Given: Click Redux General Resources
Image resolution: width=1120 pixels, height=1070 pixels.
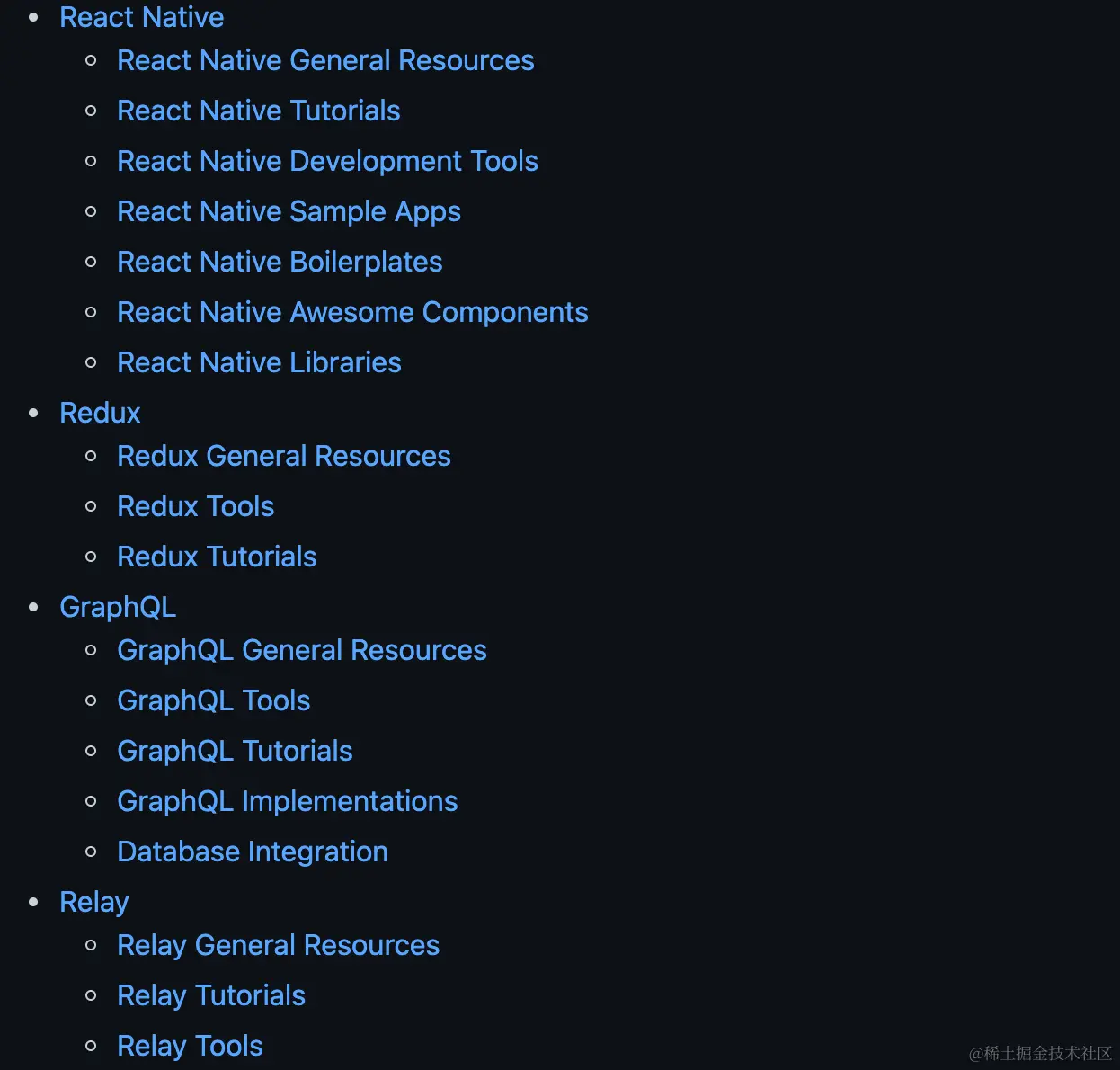Looking at the screenshot, I should tap(284, 456).
